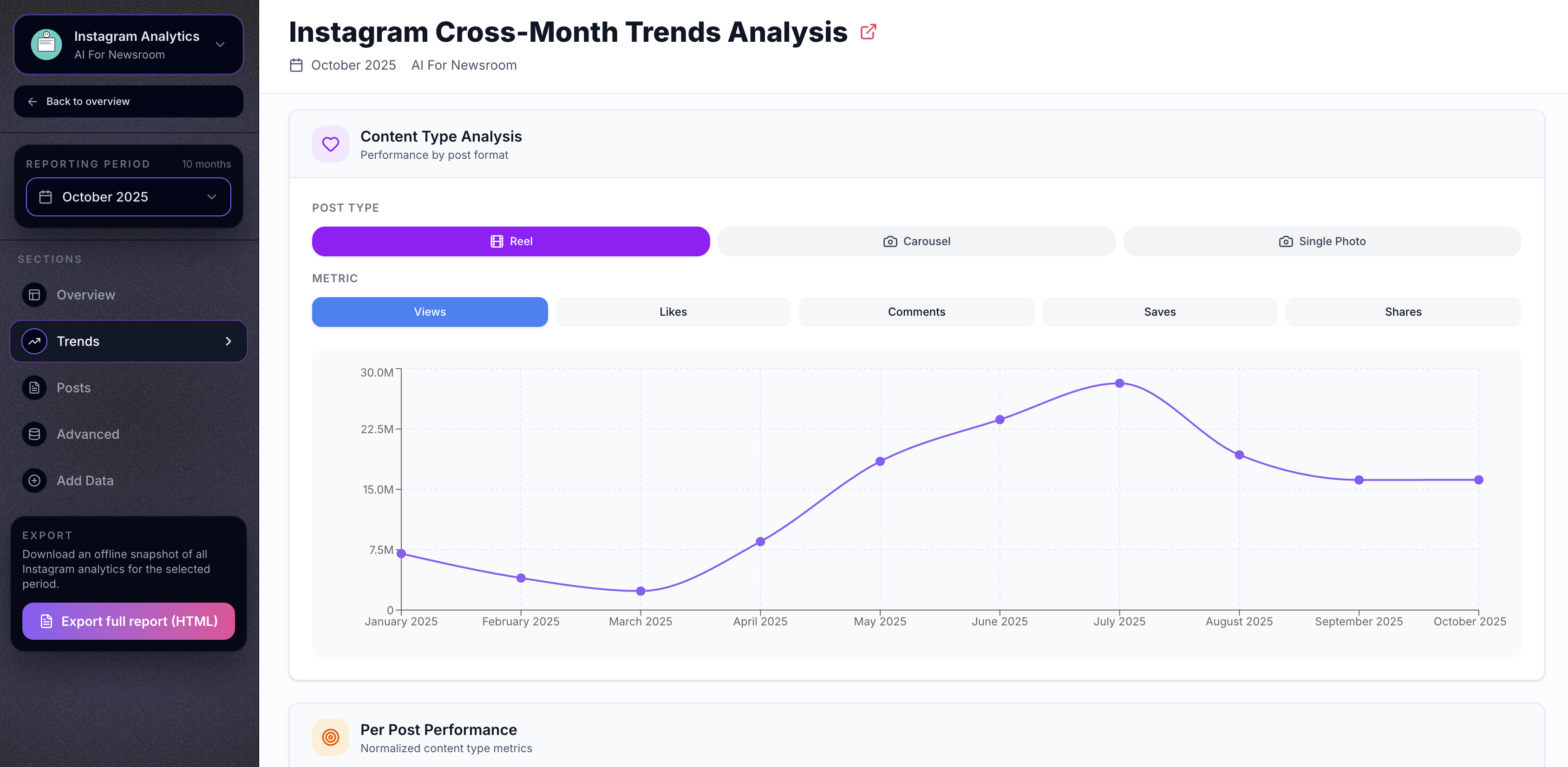Switch the metric to Likes
This screenshot has height=767, width=1568.
pyautogui.click(x=673, y=312)
